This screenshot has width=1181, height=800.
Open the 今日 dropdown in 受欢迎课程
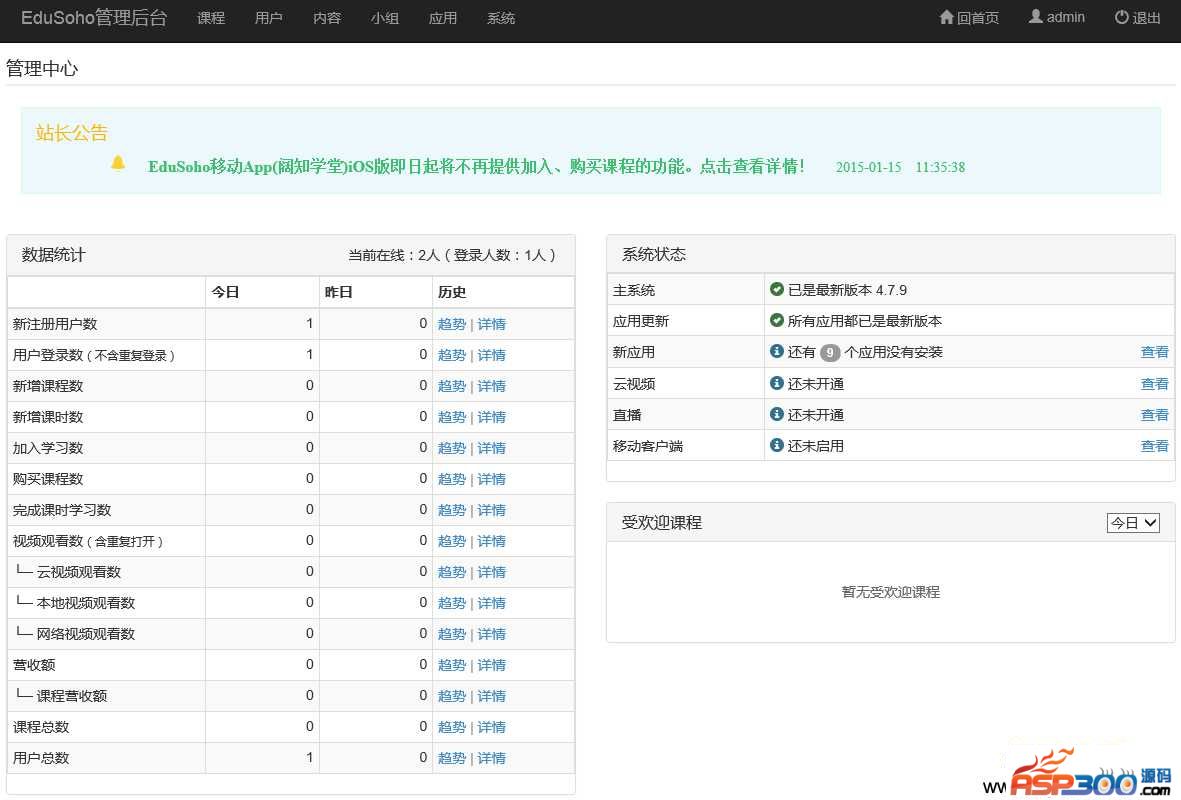click(1132, 522)
